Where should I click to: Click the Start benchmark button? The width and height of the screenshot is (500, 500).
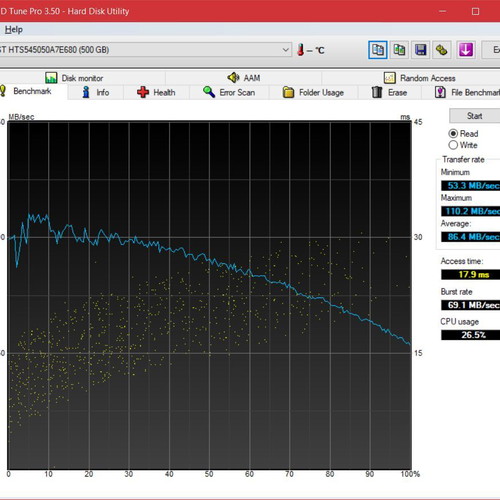point(475,116)
